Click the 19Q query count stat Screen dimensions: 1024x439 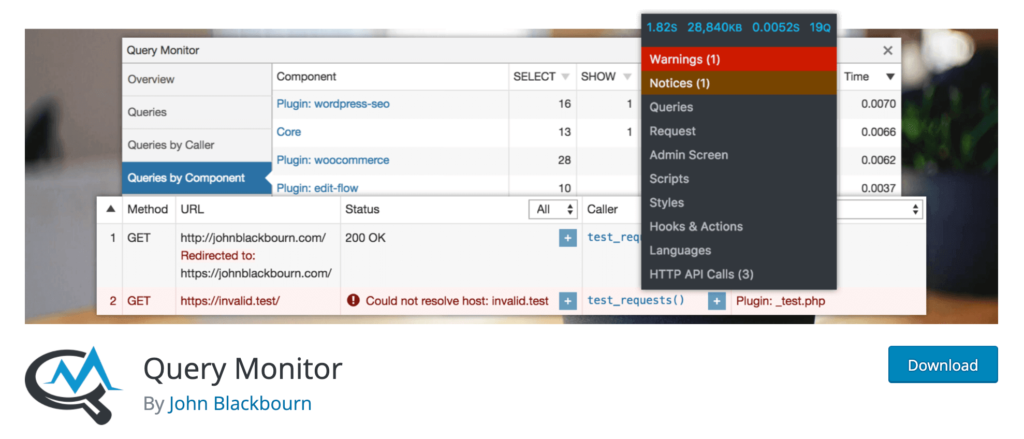click(820, 27)
